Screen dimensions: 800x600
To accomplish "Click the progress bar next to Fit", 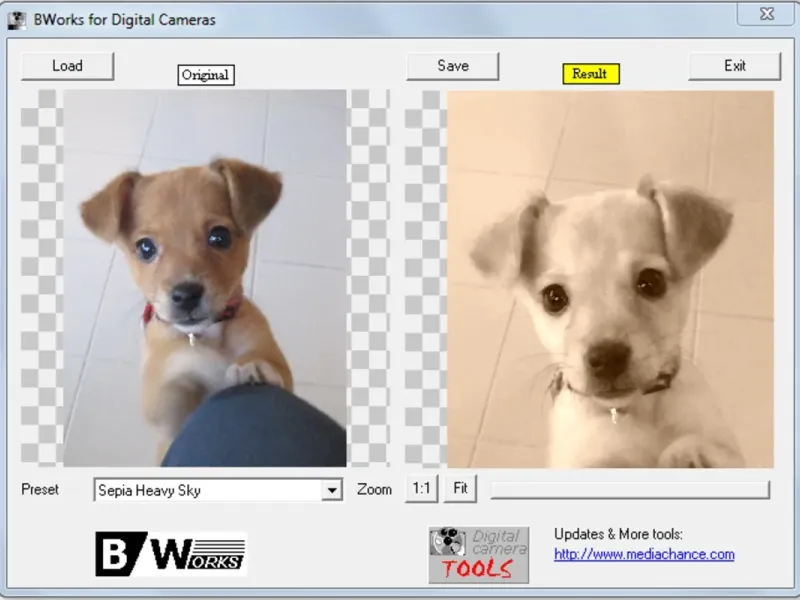I will pos(630,490).
